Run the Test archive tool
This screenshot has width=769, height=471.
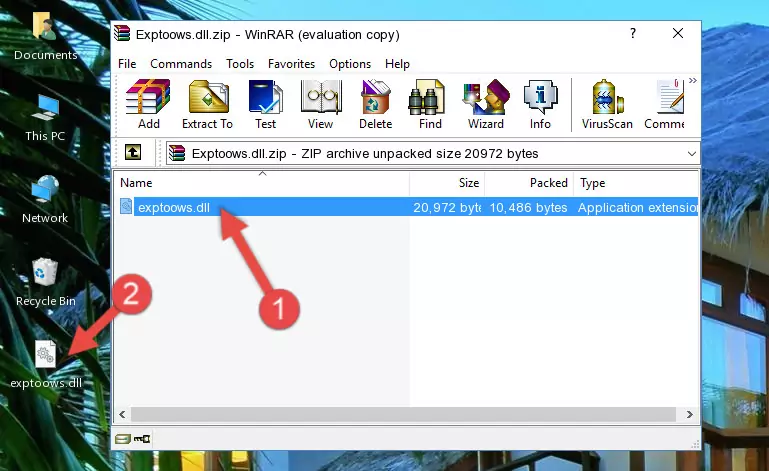[x=265, y=105]
